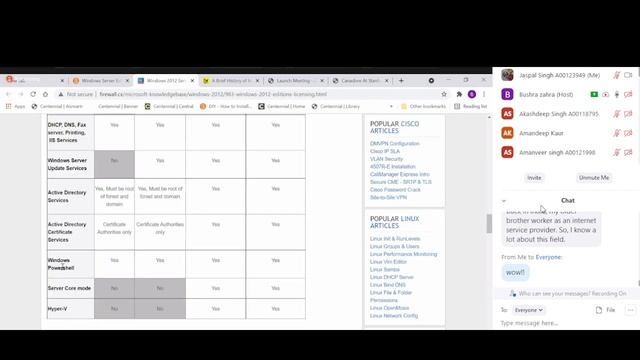
Task: Open the DMVPN Configuration article link
Action: (x=395, y=144)
